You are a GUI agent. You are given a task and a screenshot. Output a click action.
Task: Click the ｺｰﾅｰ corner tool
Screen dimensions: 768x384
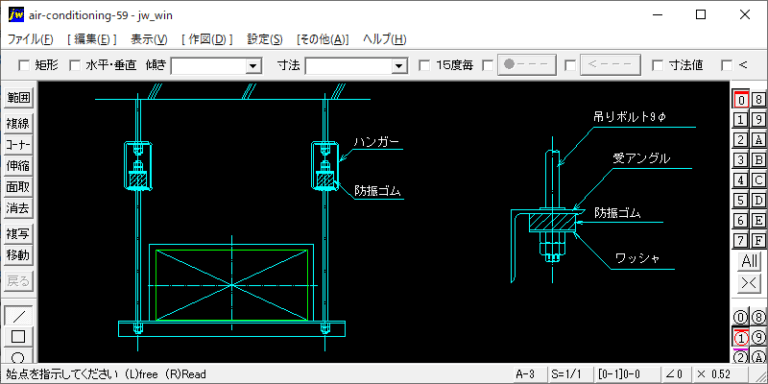19,145
